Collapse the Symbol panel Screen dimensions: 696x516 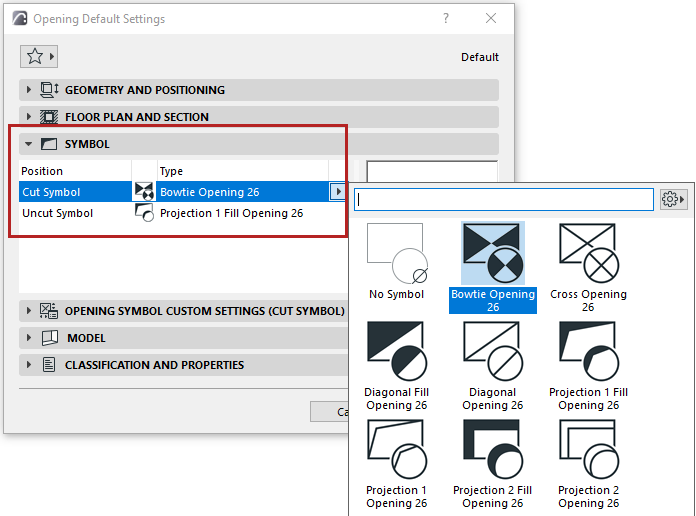pyautogui.click(x=29, y=144)
